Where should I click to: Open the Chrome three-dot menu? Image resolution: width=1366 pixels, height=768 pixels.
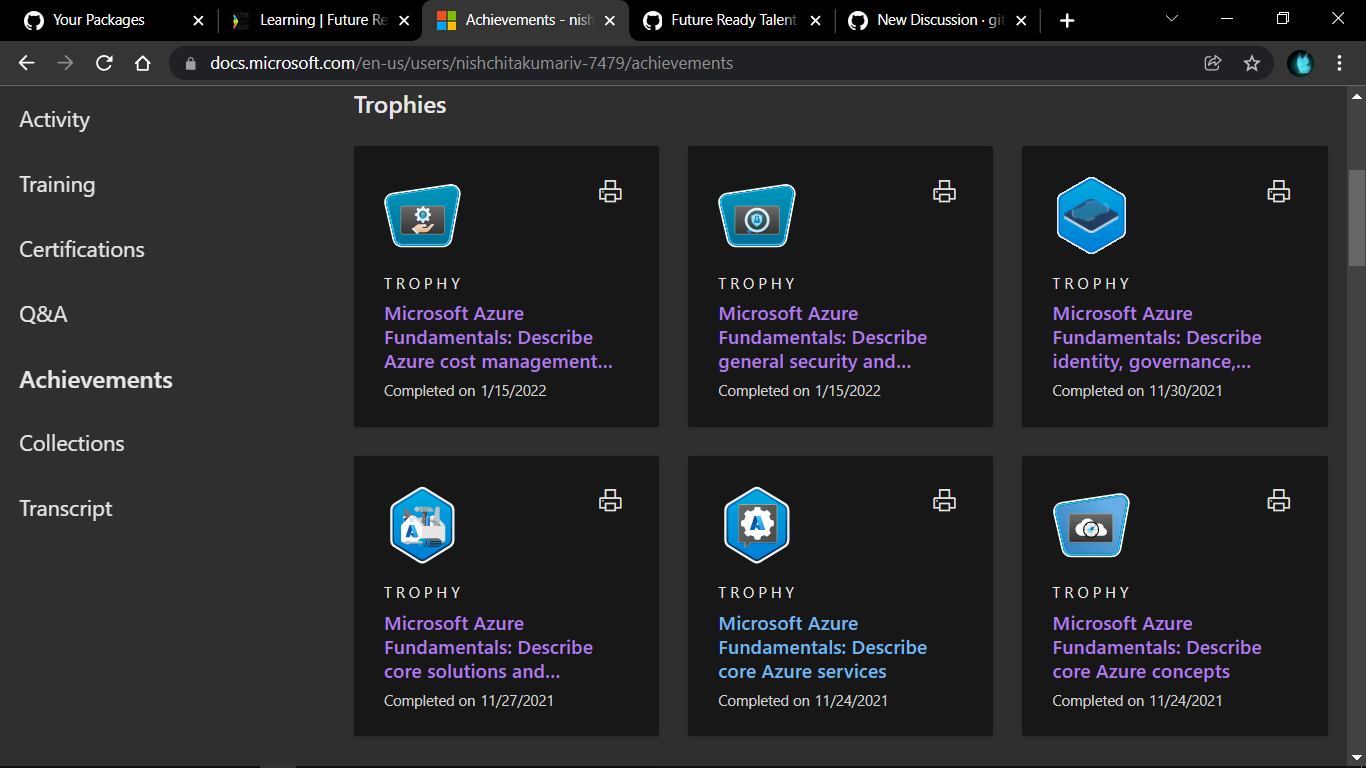tap(1340, 63)
